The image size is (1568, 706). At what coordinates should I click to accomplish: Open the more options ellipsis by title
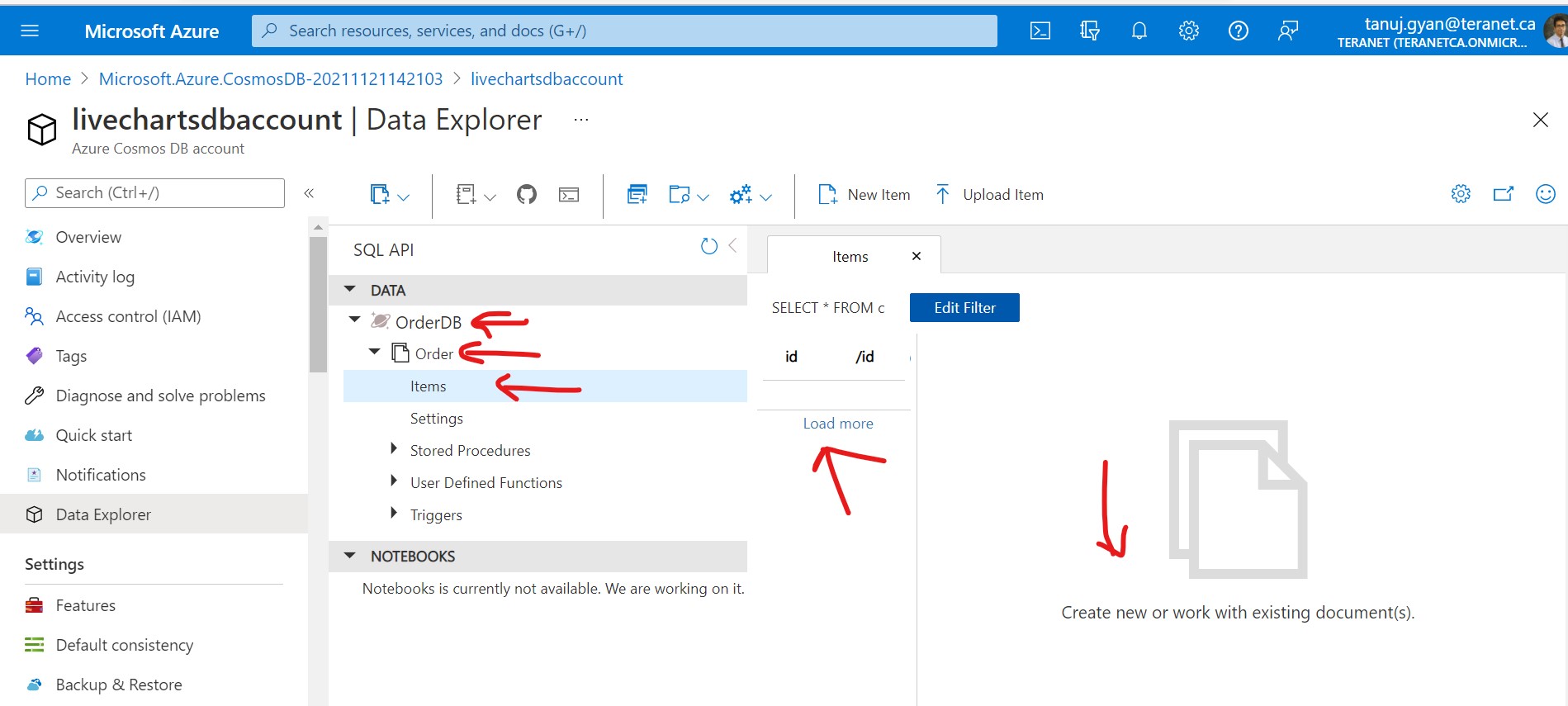pyautogui.click(x=581, y=120)
